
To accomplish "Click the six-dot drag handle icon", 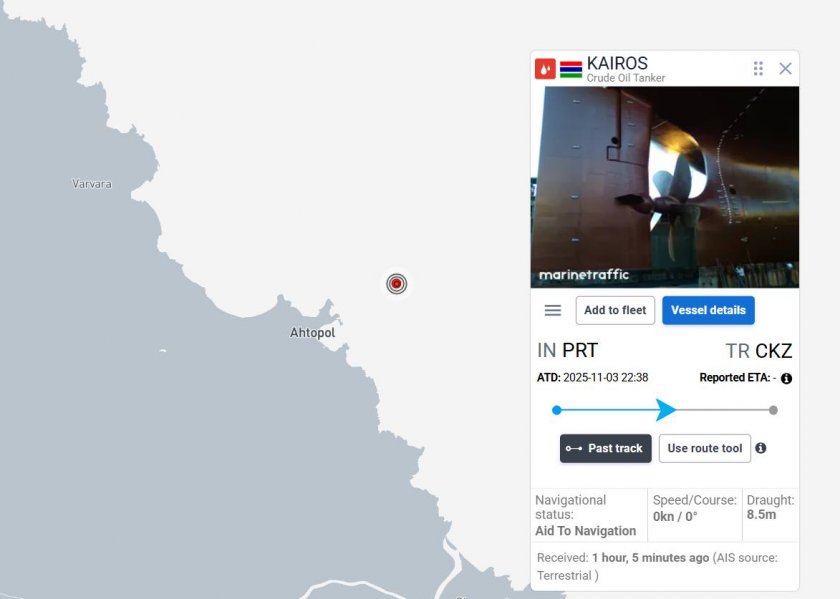I will pos(758,69).
